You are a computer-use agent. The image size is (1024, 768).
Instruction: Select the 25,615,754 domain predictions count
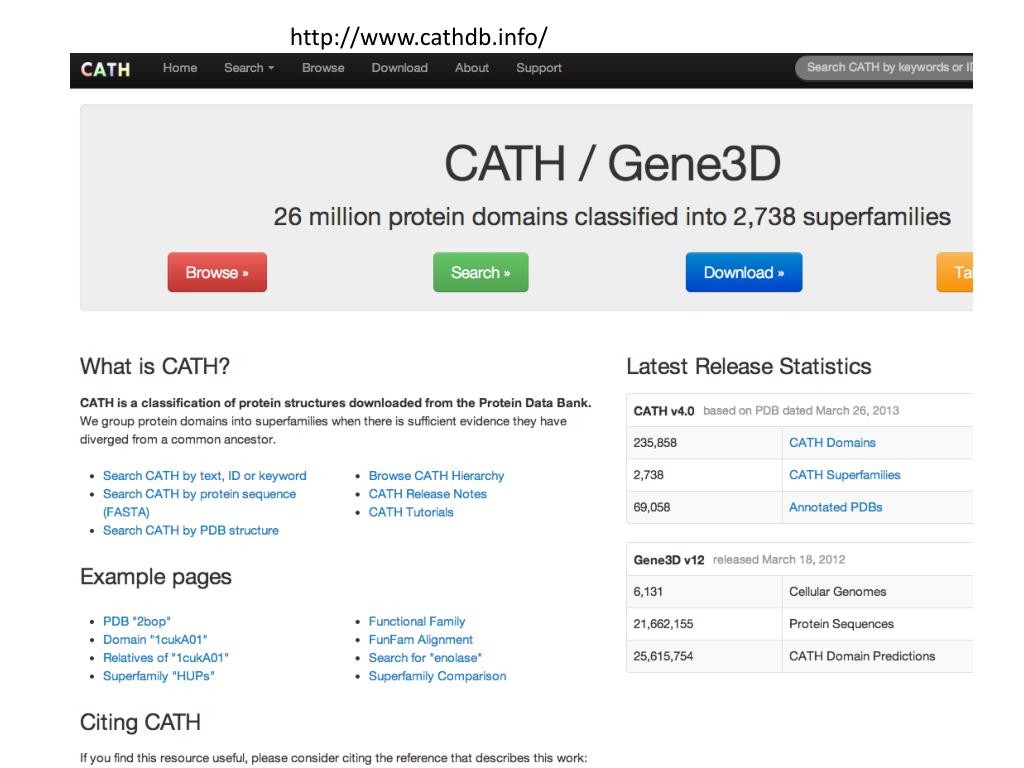coord(663,656)
